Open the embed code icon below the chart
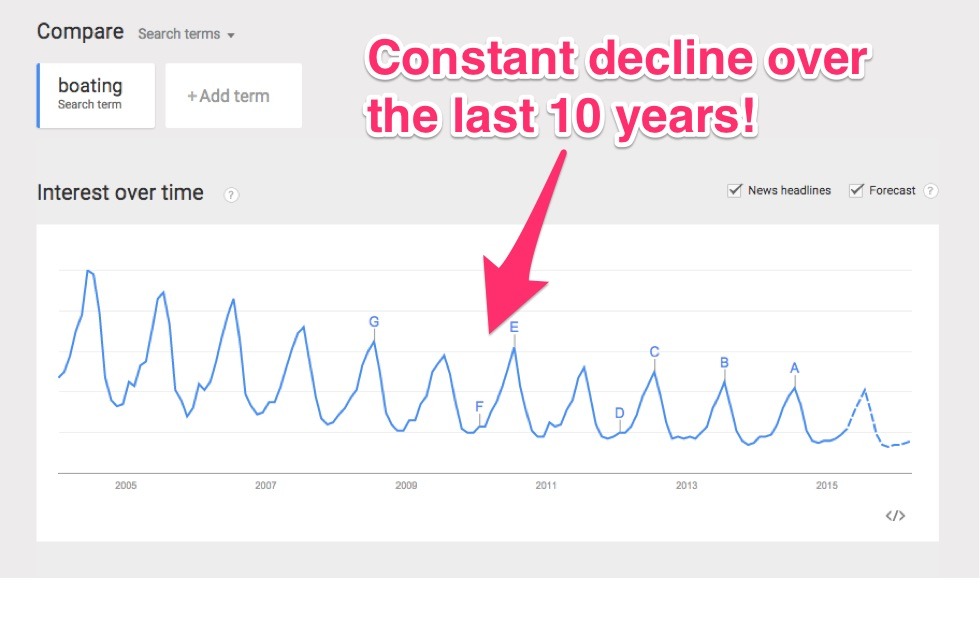The image size is (980, 620). click(895, 516)
